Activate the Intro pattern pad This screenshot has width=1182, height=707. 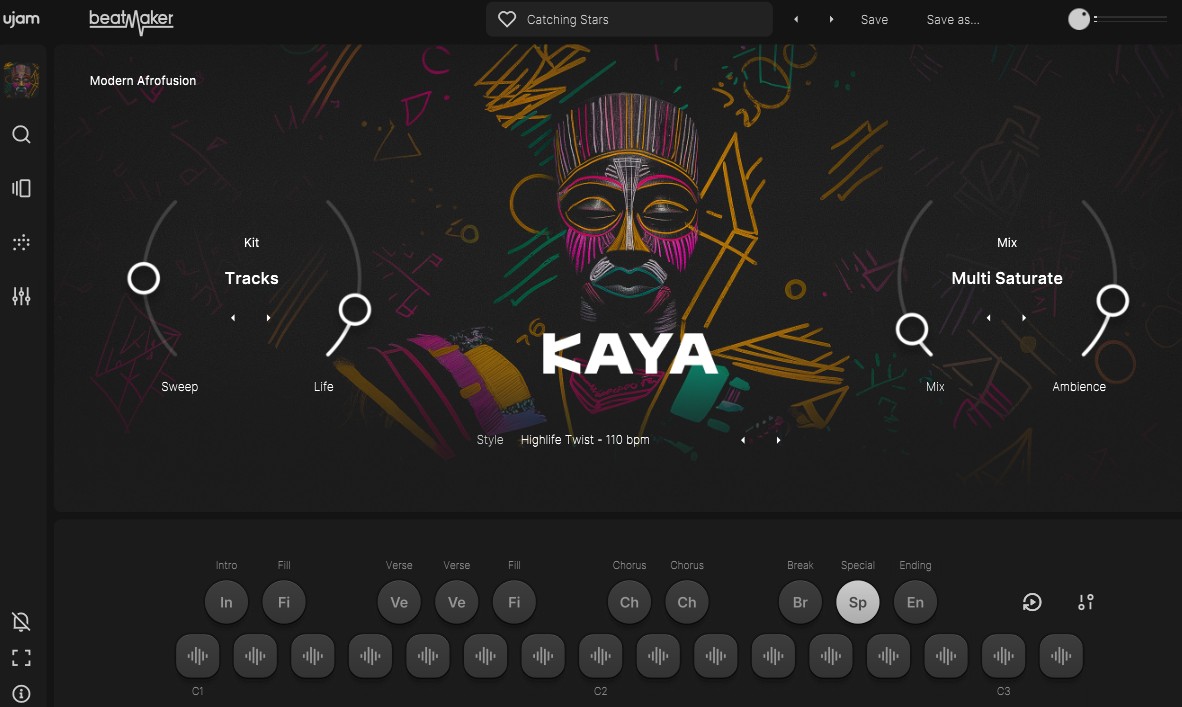pos(226,602)
